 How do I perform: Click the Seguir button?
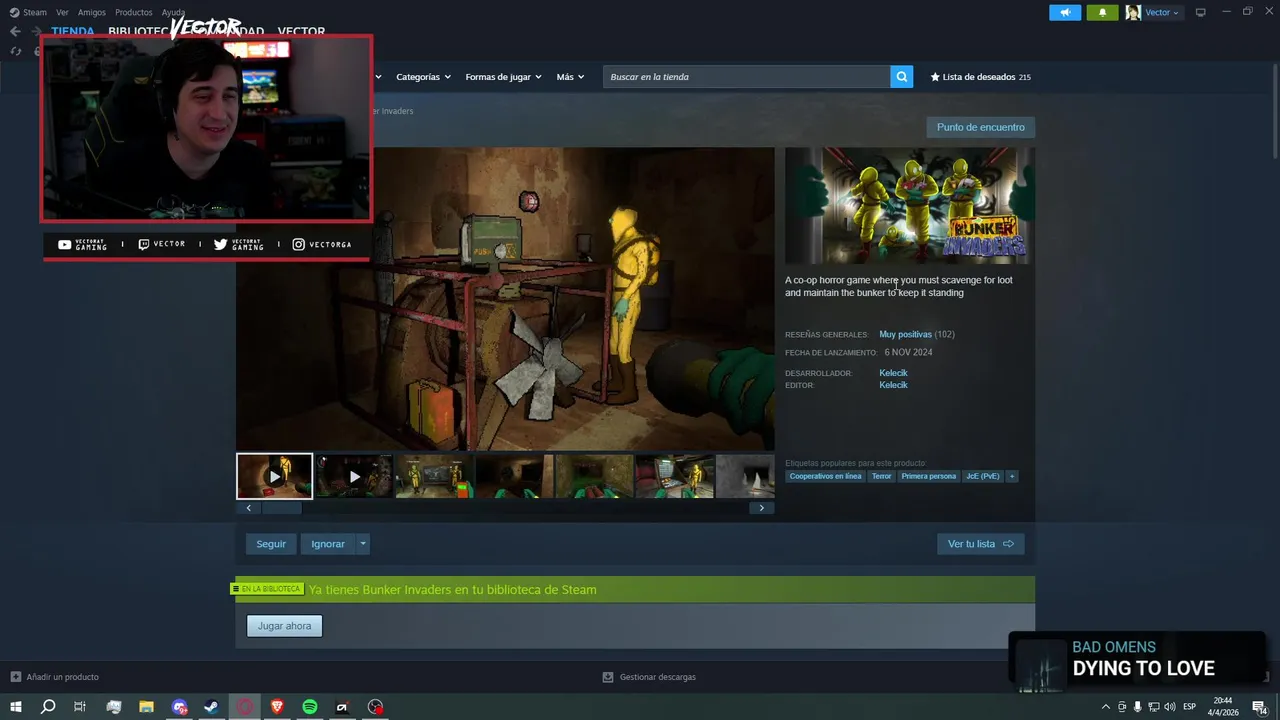(x=271, y=544)
